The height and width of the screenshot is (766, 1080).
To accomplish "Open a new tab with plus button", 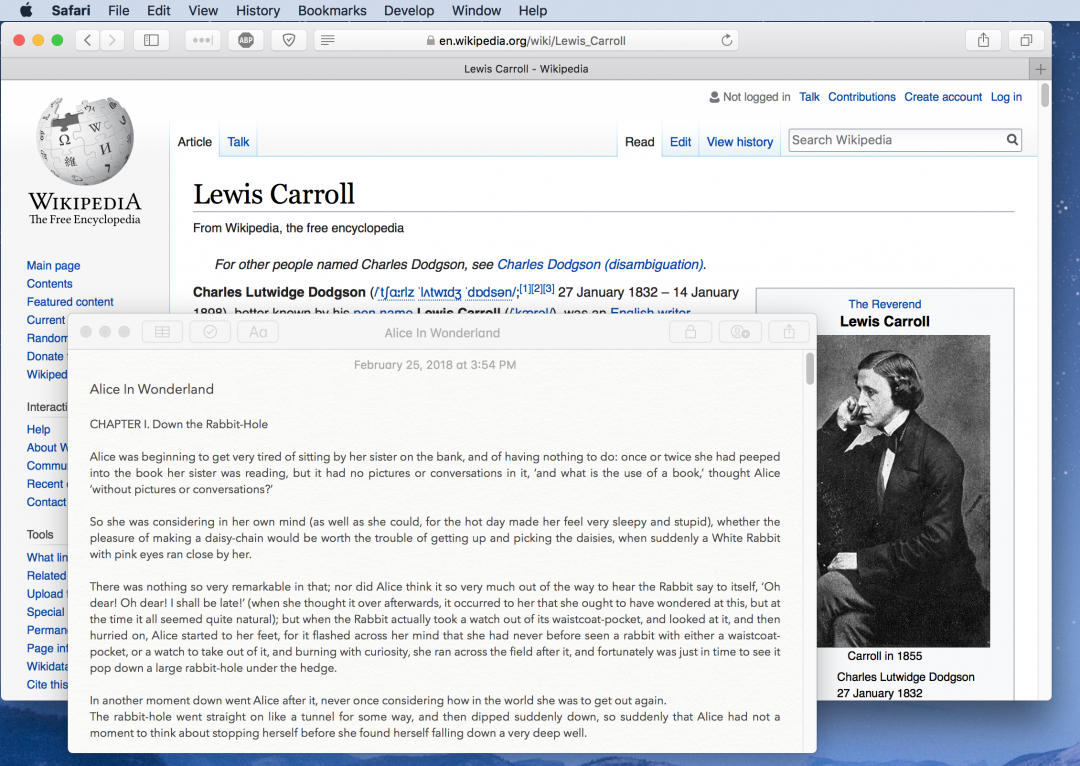I will 1040,69.
